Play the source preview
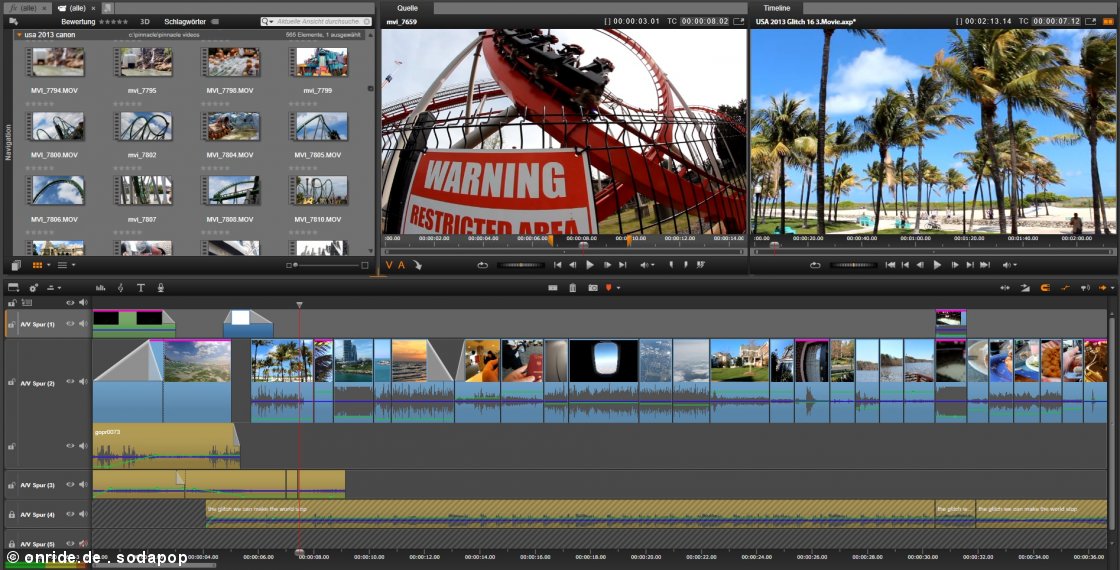Image resolution: width=1120 pixels, height=570 pixels. [x=589, y=265]
